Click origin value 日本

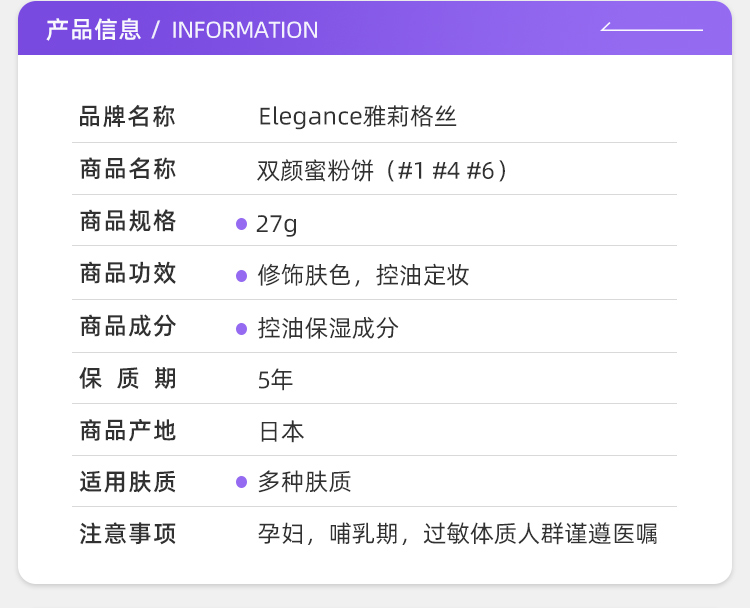tap(281, 431)
